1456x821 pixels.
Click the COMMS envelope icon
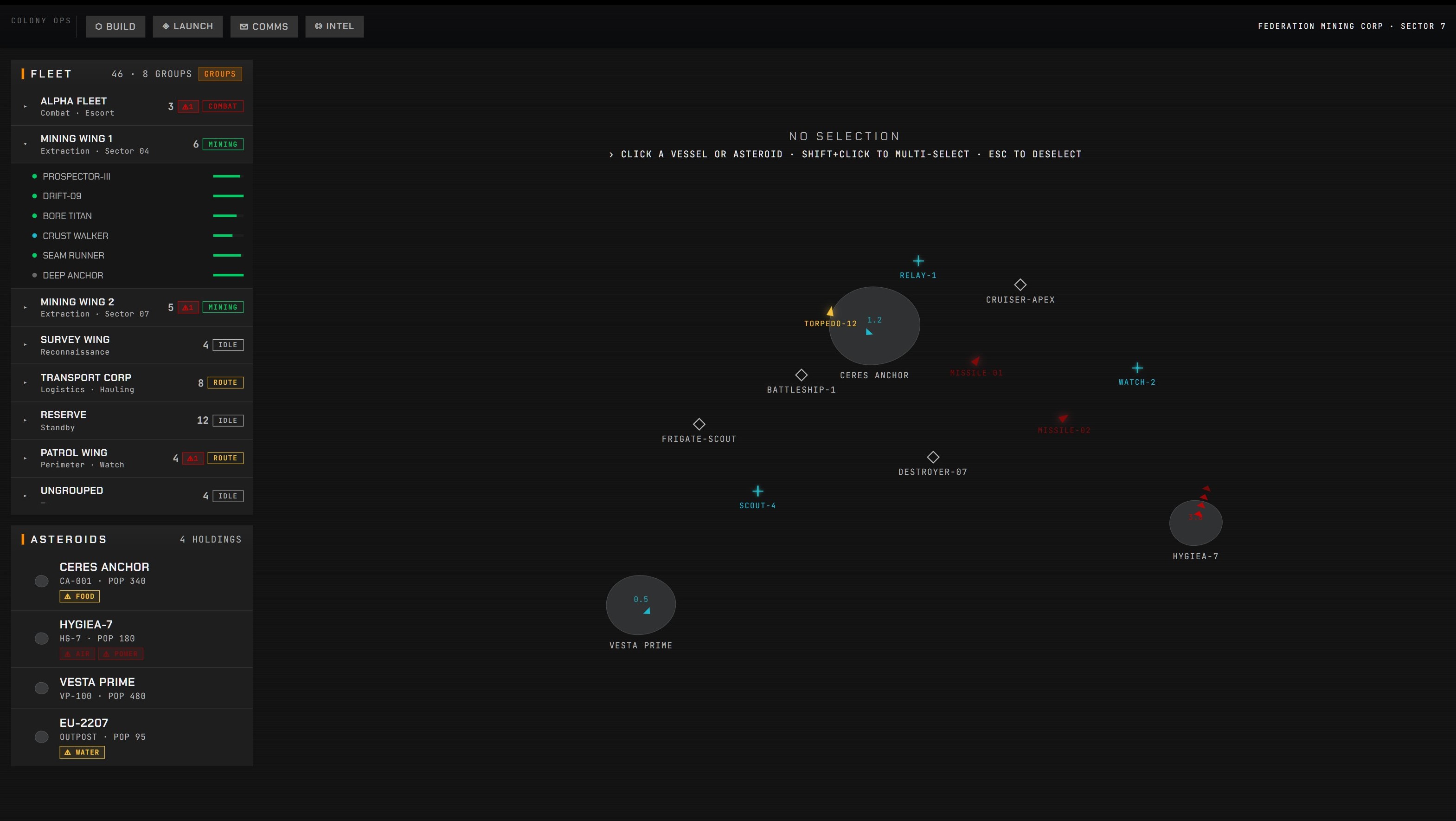pos(244,26)
